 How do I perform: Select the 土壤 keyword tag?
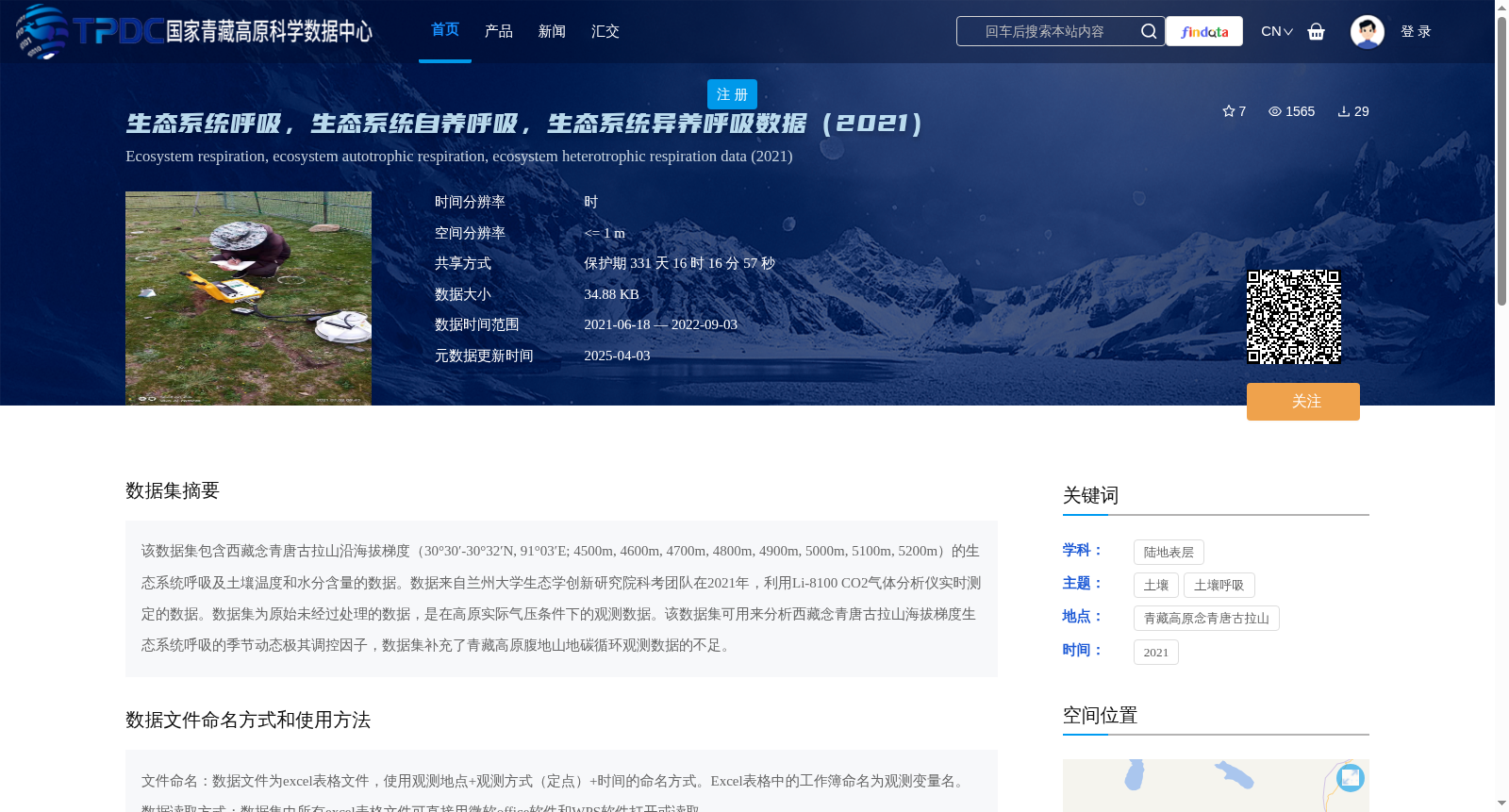point(1156,586)
